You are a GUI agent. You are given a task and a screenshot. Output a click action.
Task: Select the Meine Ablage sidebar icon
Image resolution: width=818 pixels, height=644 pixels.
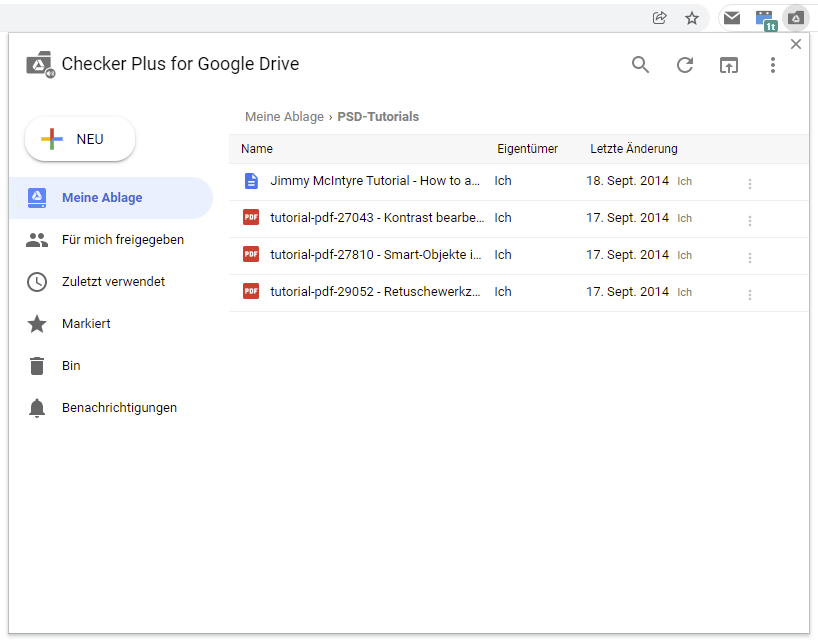point(37,197)
